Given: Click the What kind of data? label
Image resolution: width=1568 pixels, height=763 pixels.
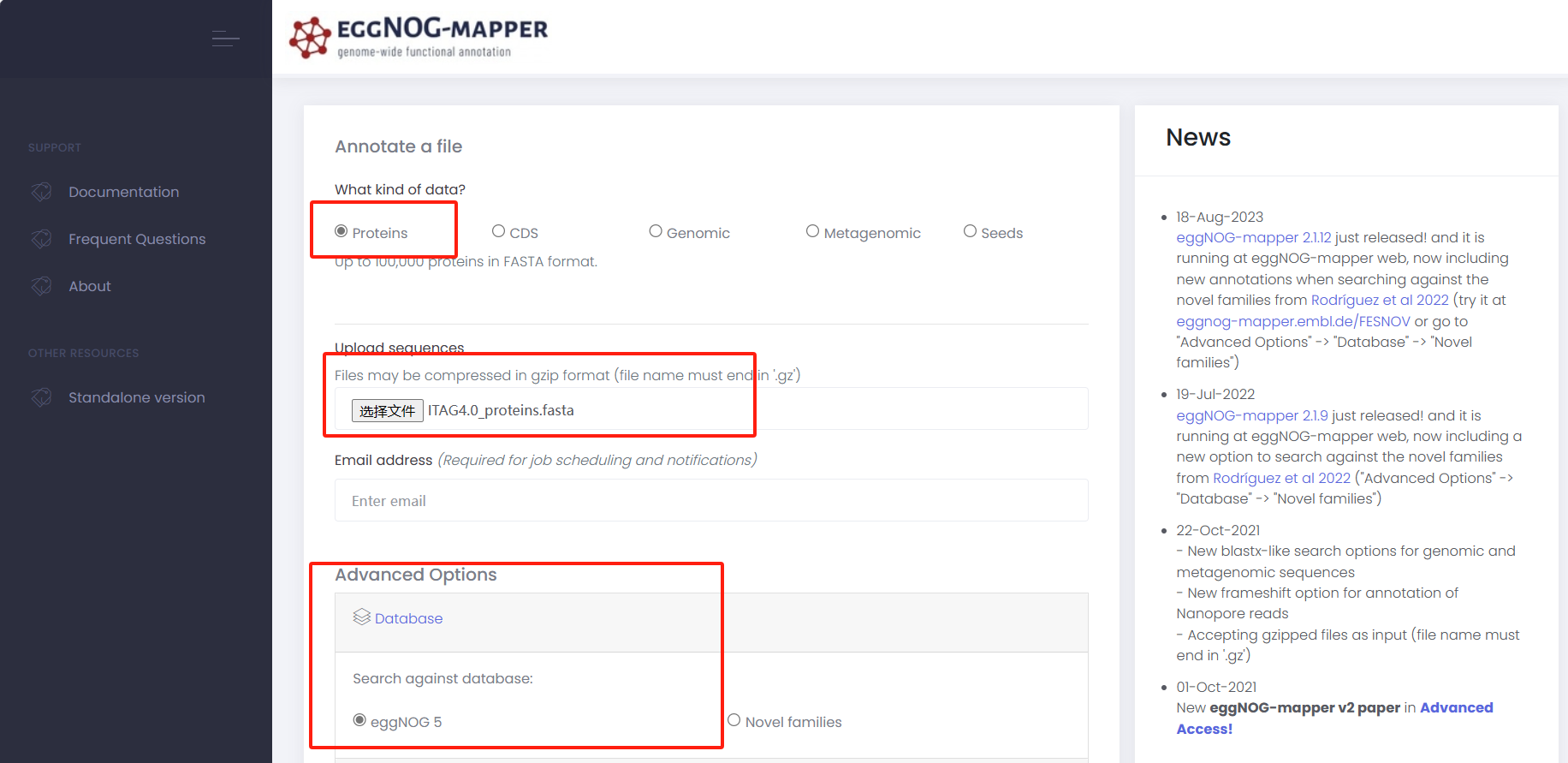Looking at the screenshot, I should click(400, 189).
